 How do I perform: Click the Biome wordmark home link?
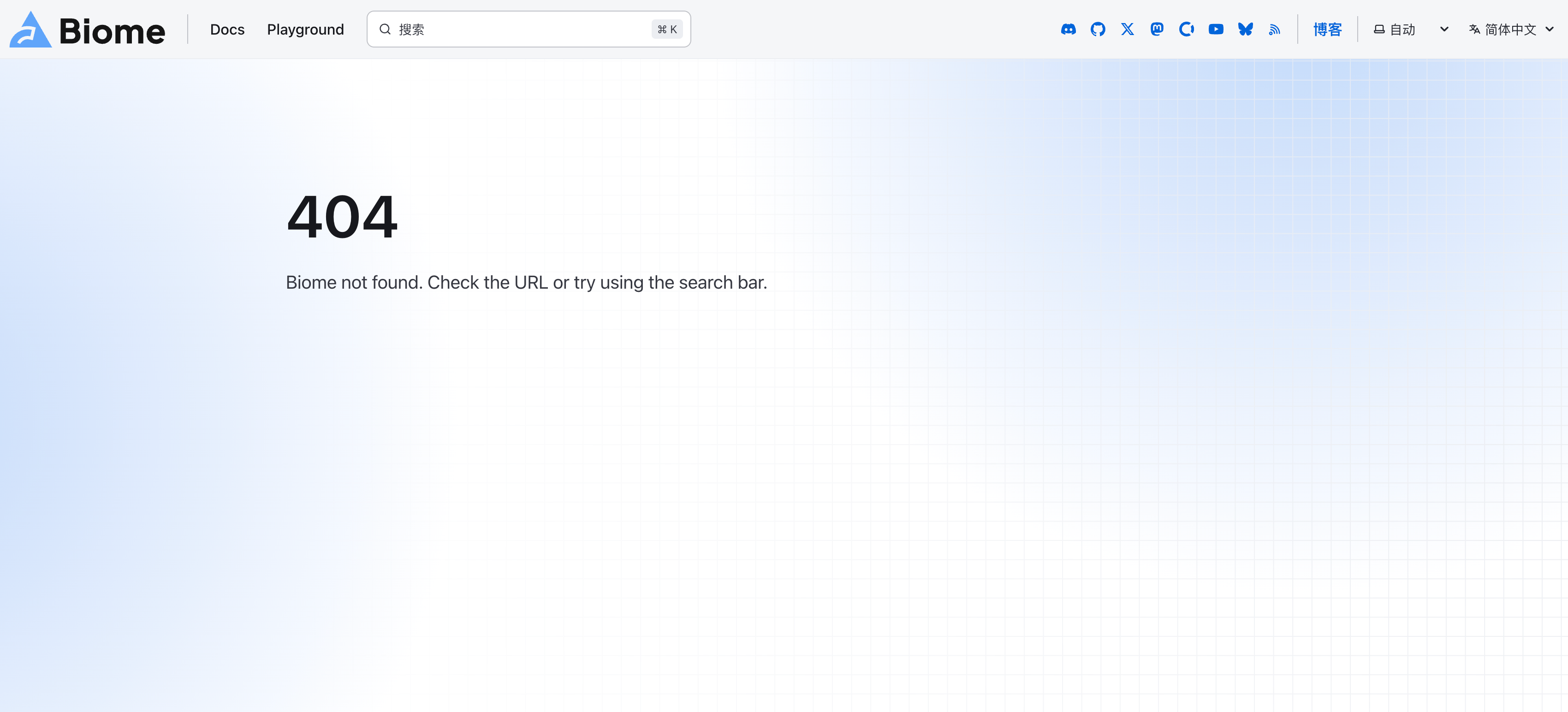(112, 30)
